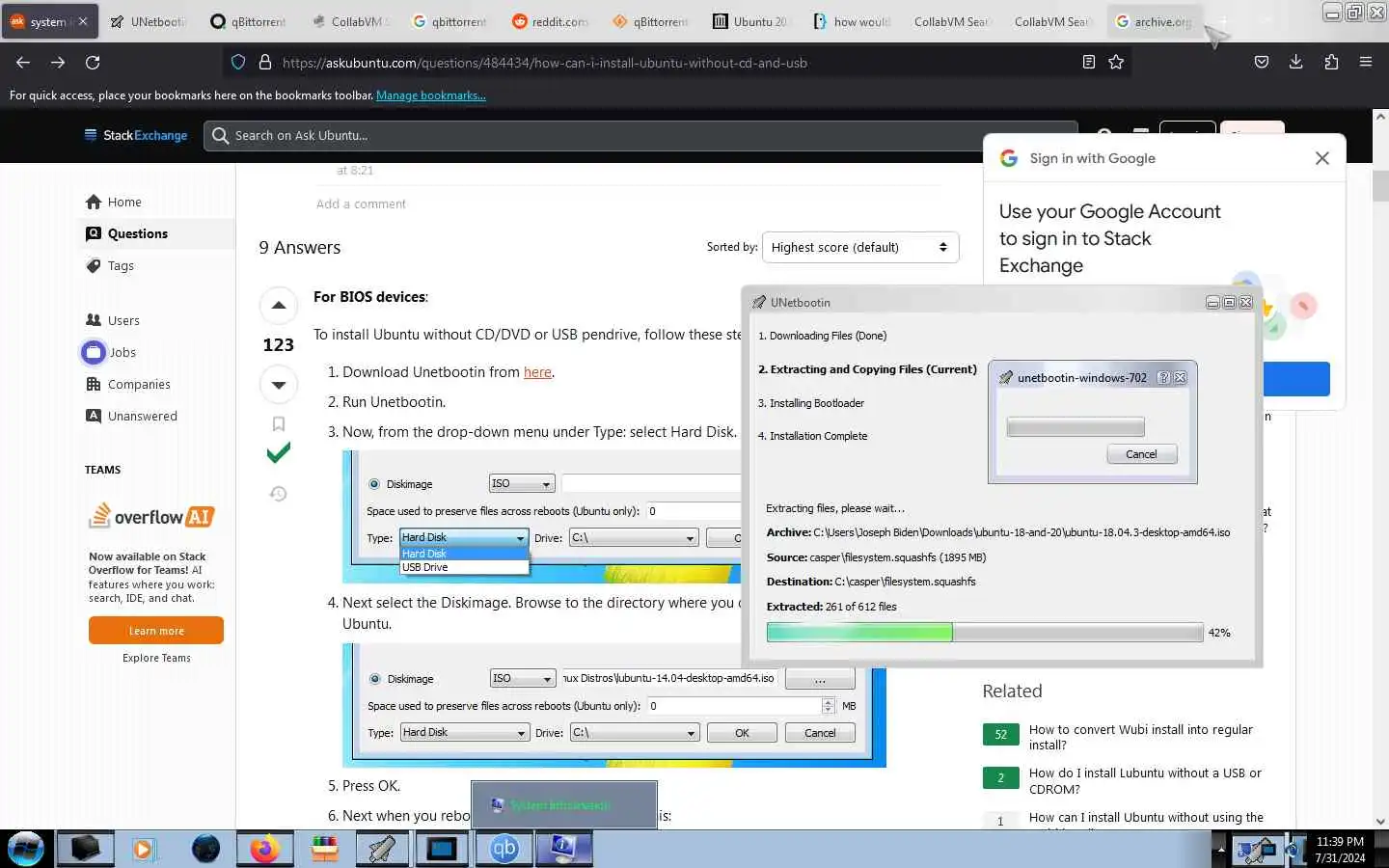Screen dimensions: 1389x868
Task: Follow the 'here' Unetbootin download link
Action: pos(537,372)
